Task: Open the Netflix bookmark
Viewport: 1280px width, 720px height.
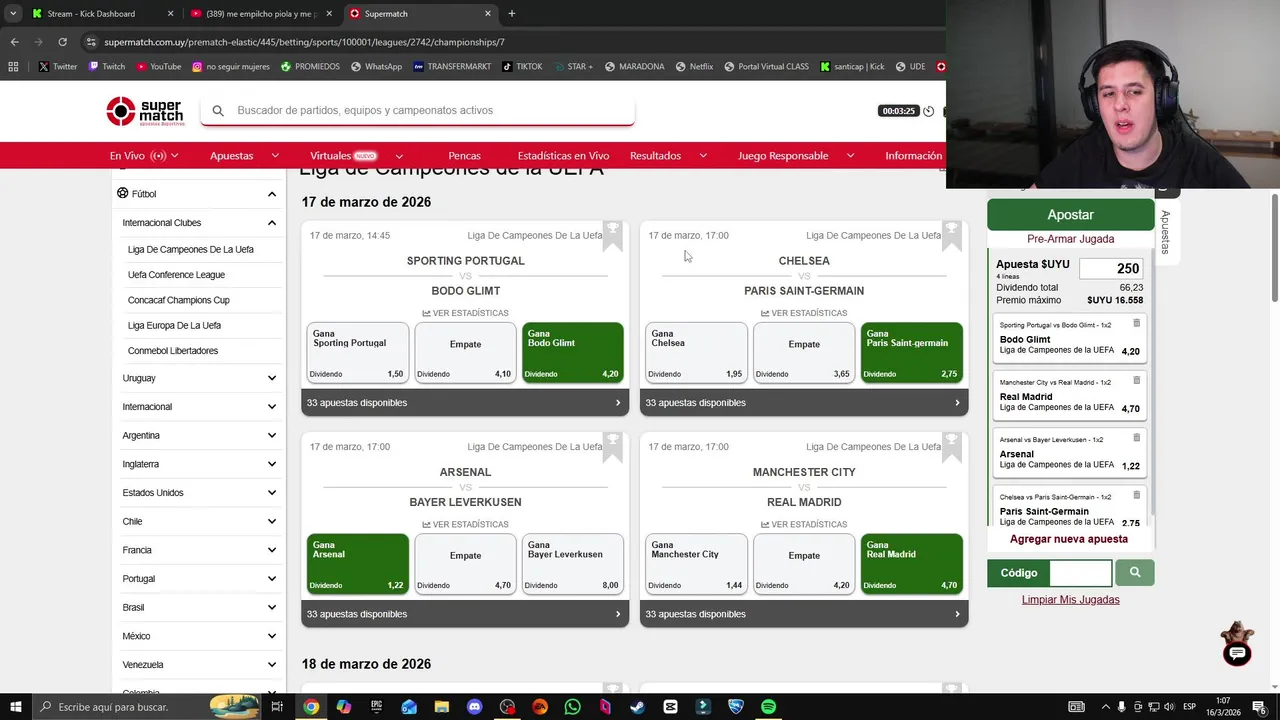Action: coord(694,67)
